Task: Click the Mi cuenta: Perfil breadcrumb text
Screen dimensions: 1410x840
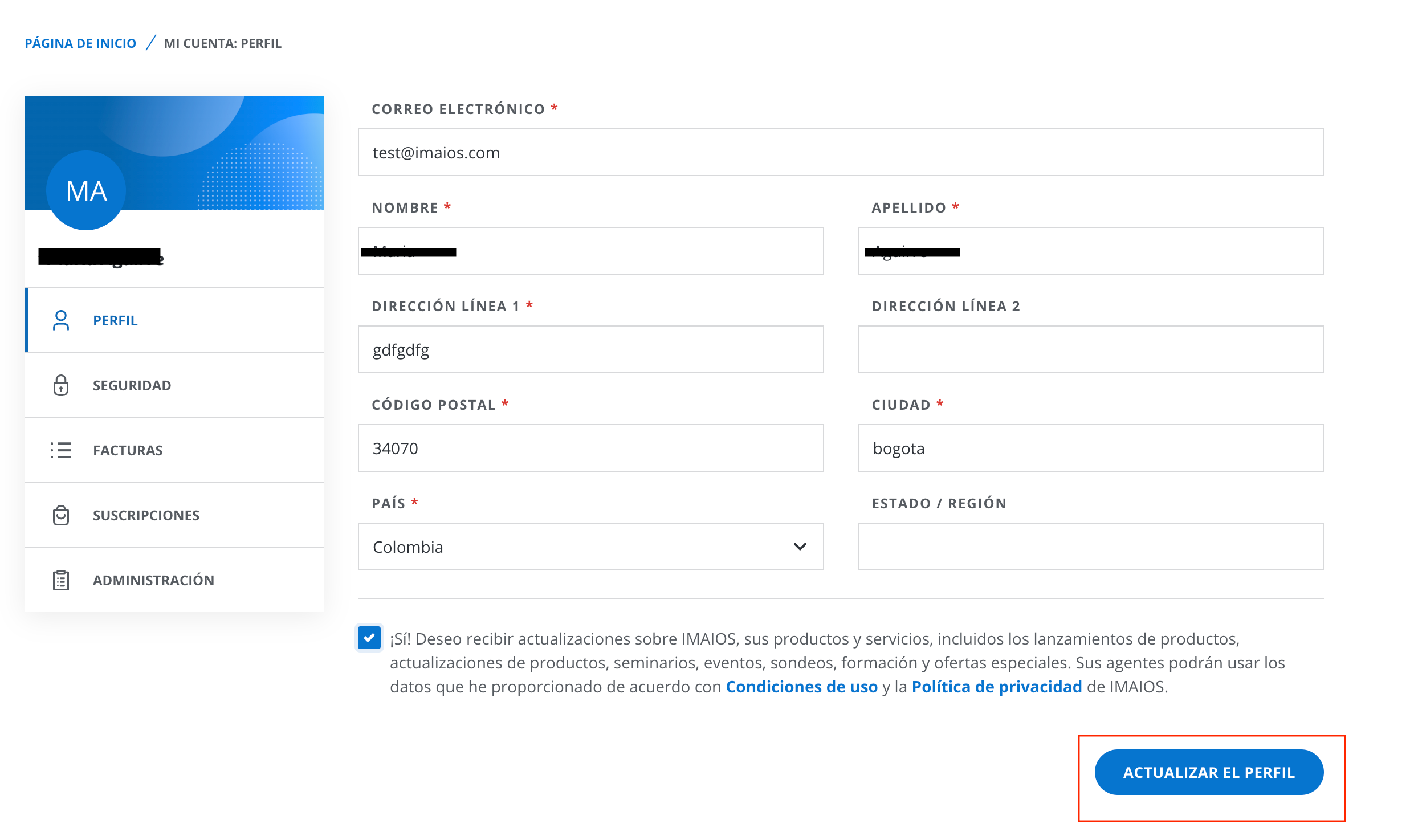Action: coord(223,43)
